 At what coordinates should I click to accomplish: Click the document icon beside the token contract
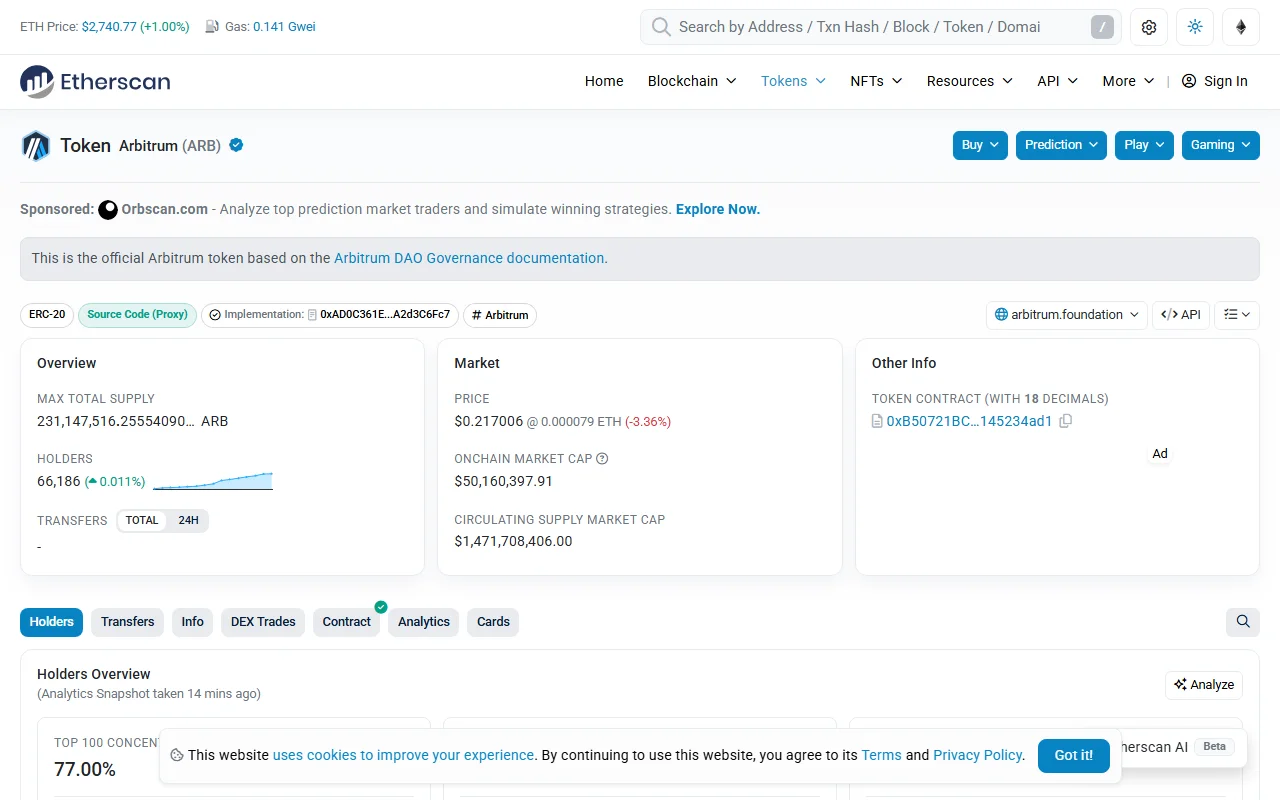click(877, 421)
